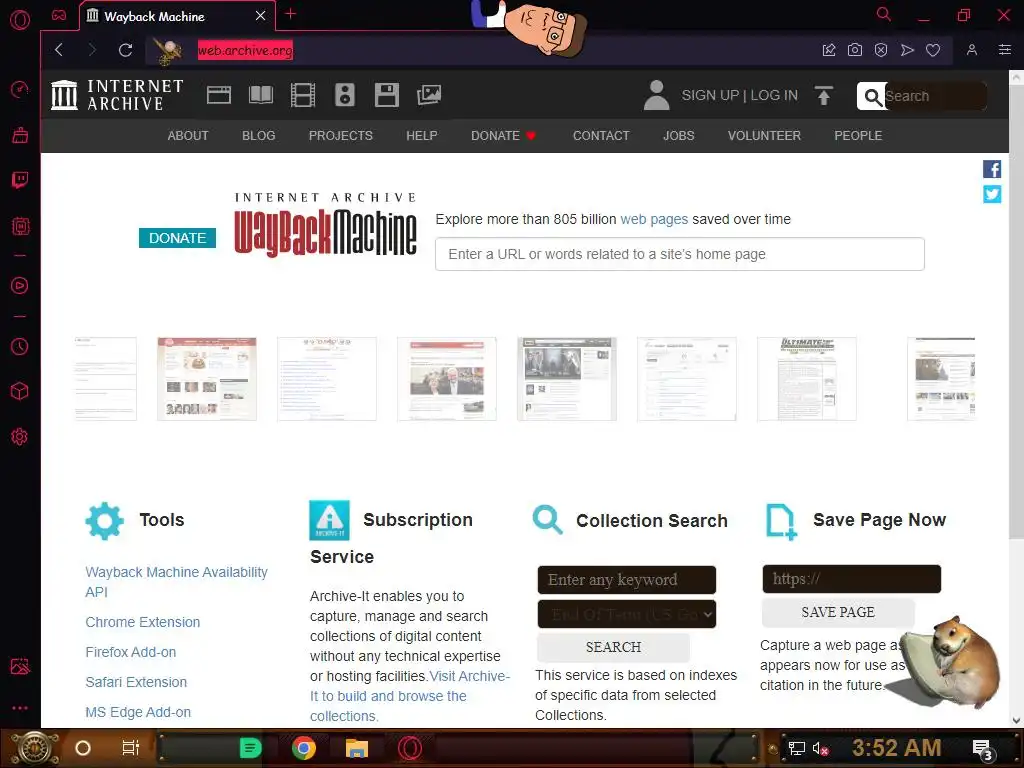1024x768 pixels.
Task: Bookmark the page with the heart icon
Action: pos(933,50)
